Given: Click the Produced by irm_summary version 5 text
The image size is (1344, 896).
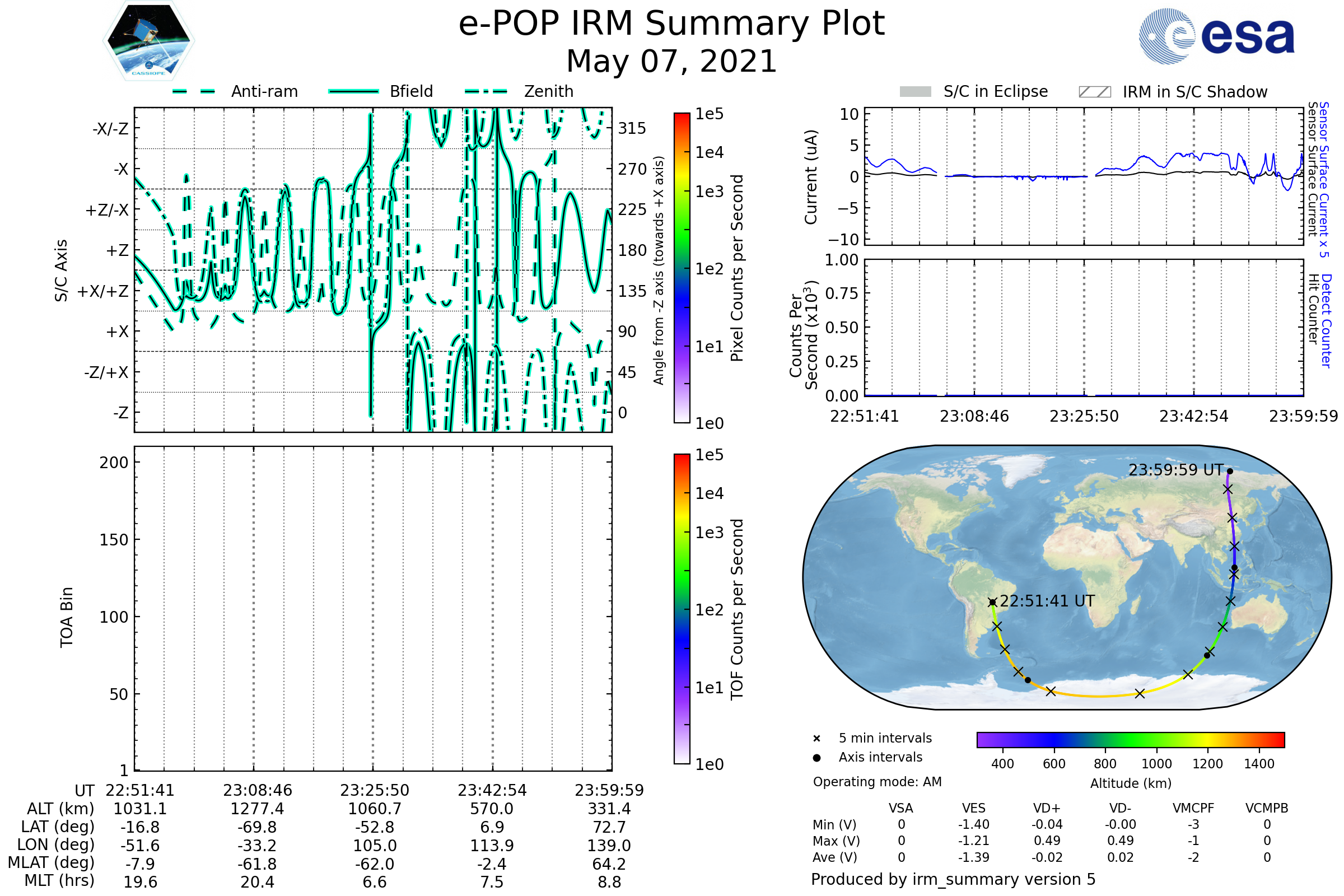Looking at the screenshot, I should click(x=953, y=879).
